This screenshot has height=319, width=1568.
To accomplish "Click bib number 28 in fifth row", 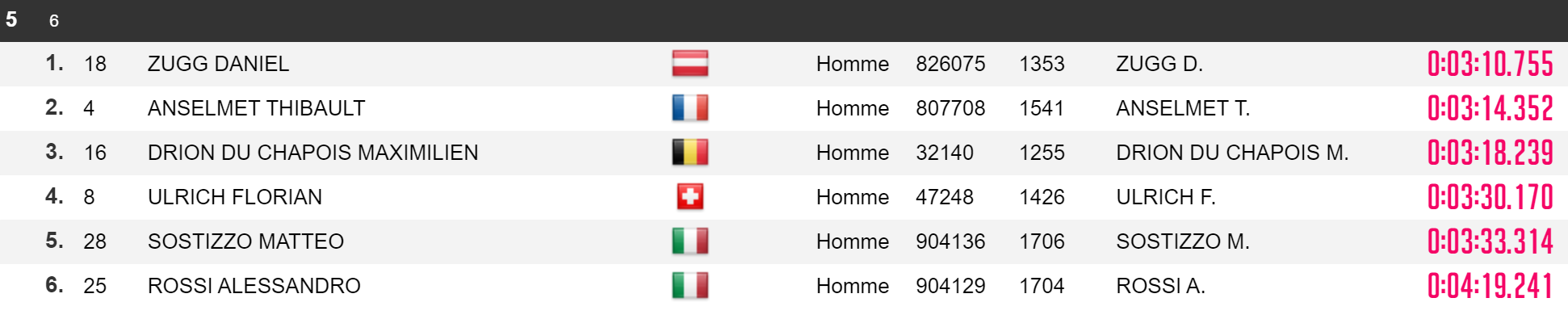I will click(95, 241).
